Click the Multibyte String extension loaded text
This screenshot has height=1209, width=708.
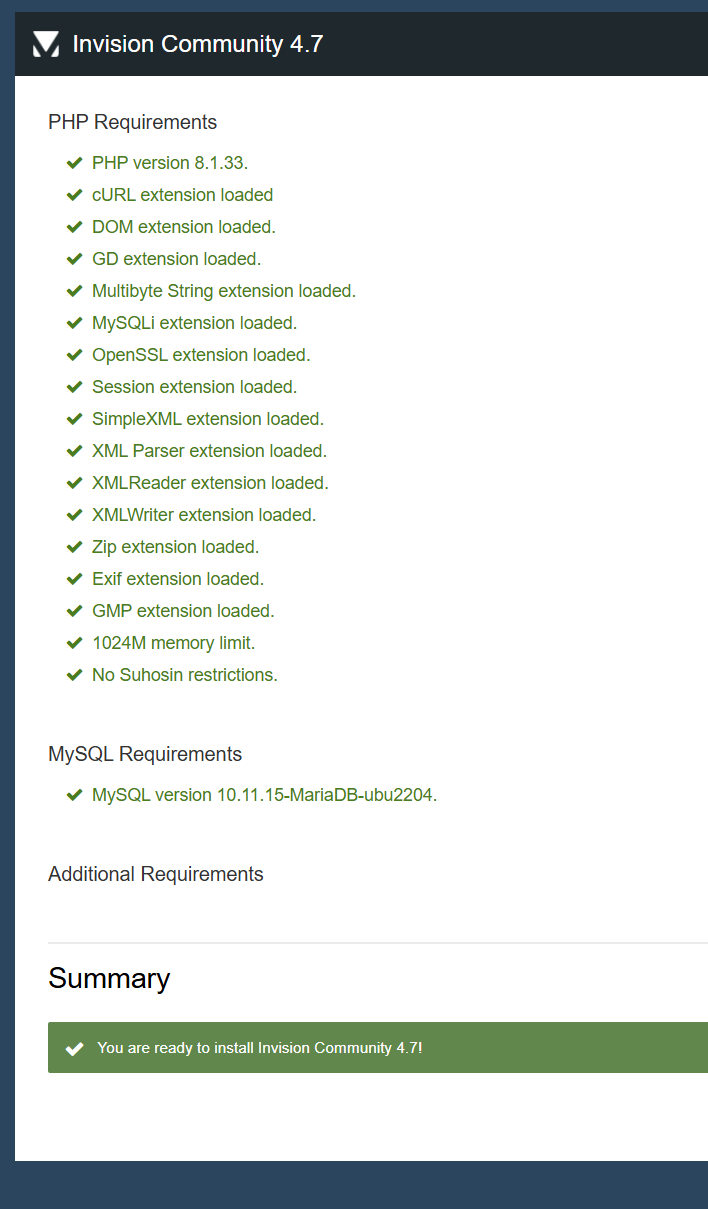click(224, 291)
